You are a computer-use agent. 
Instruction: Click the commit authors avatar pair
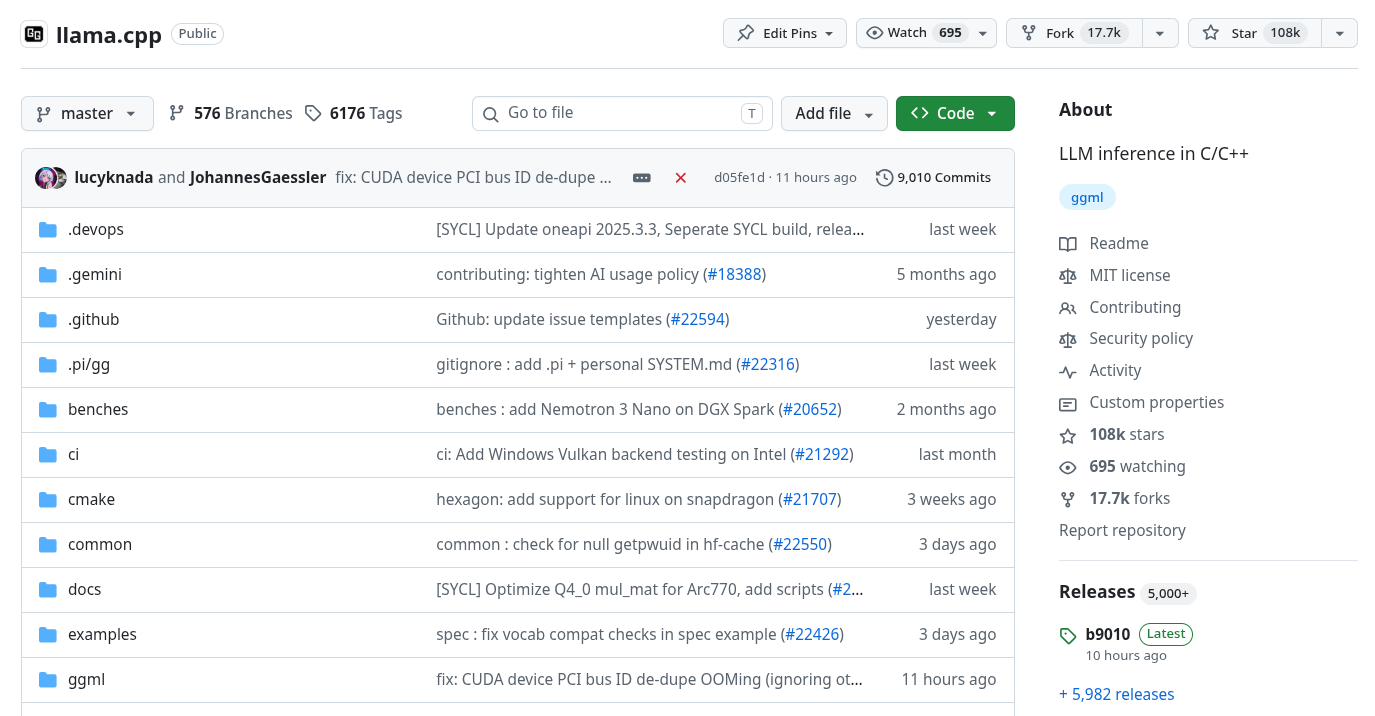click(x=51, y=178)
